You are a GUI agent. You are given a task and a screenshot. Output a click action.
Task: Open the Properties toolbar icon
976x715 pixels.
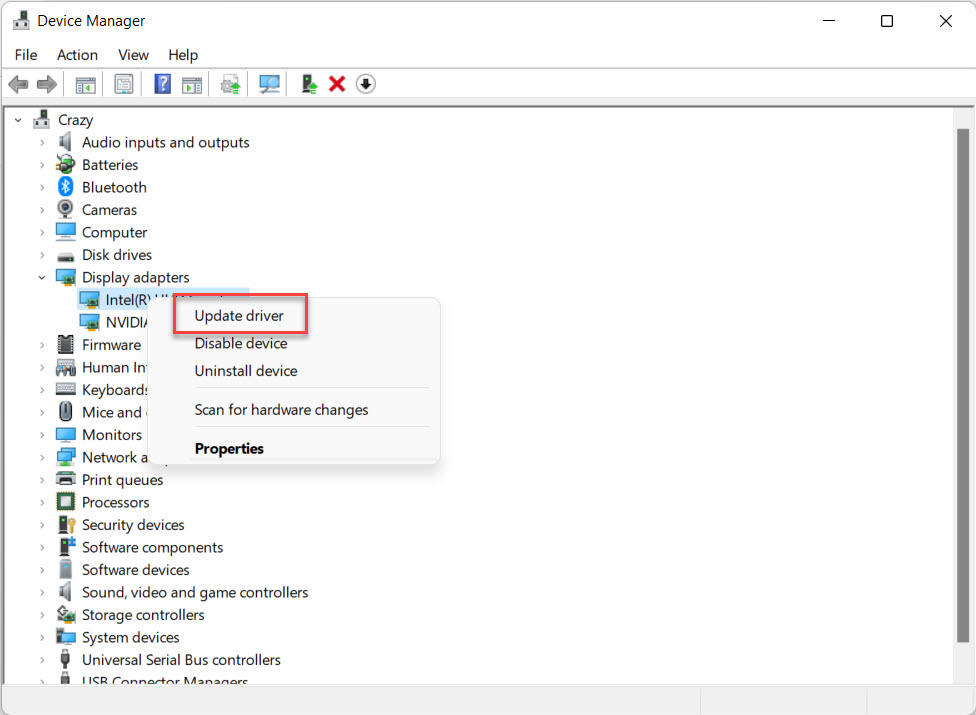(124, 85)
